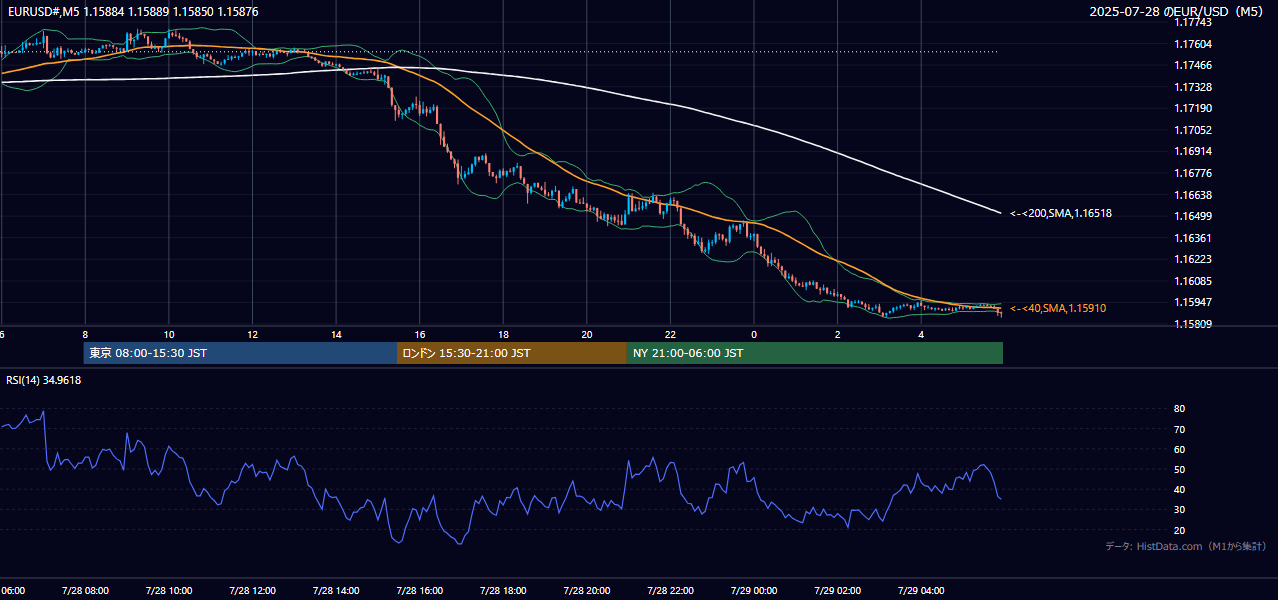
Task: Select the NY 21:00-06:00 JST session bar
Action: tap(815, 353)
